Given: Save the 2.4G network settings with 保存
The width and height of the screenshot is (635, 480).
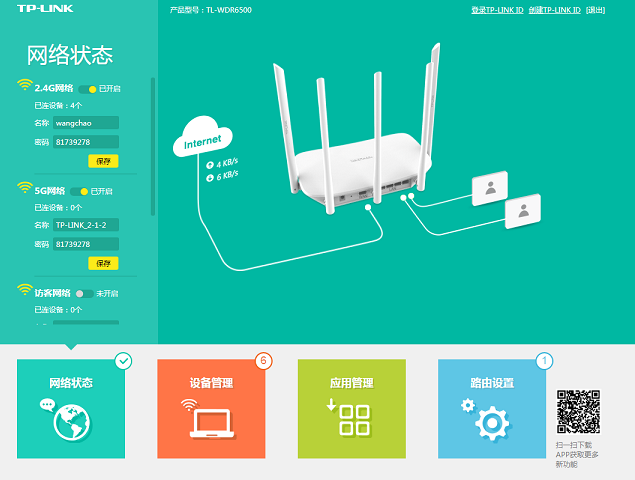Looking at the screenshot, I should [x=103, y=161].
